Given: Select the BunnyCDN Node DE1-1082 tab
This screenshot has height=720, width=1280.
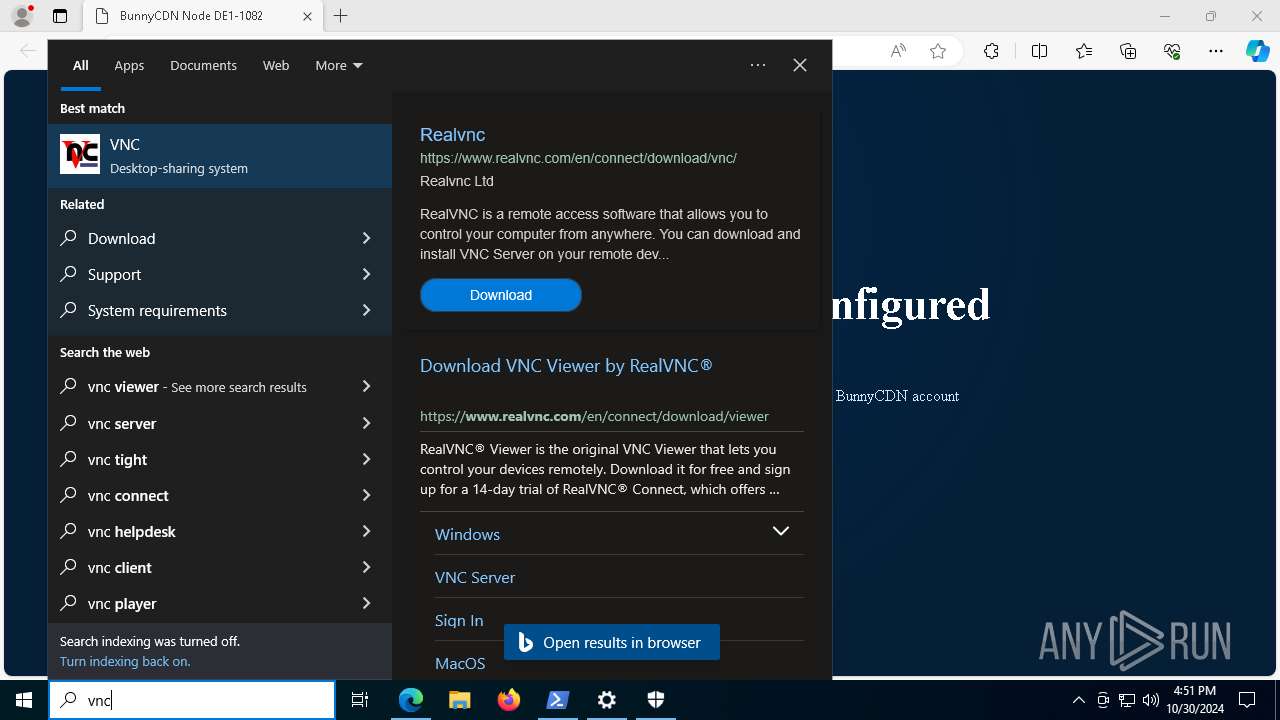Looking at the screenshot, I should point(203,16).
